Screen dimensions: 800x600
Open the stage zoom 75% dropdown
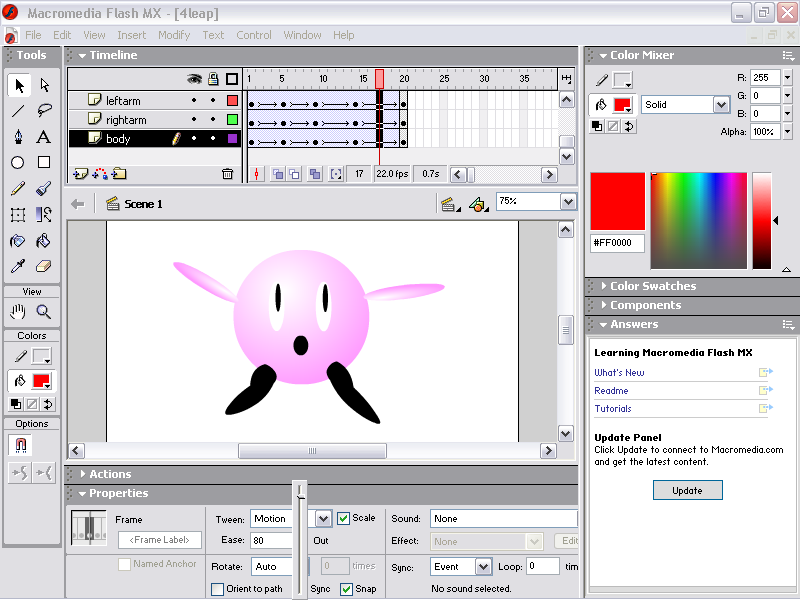point(568,202)
